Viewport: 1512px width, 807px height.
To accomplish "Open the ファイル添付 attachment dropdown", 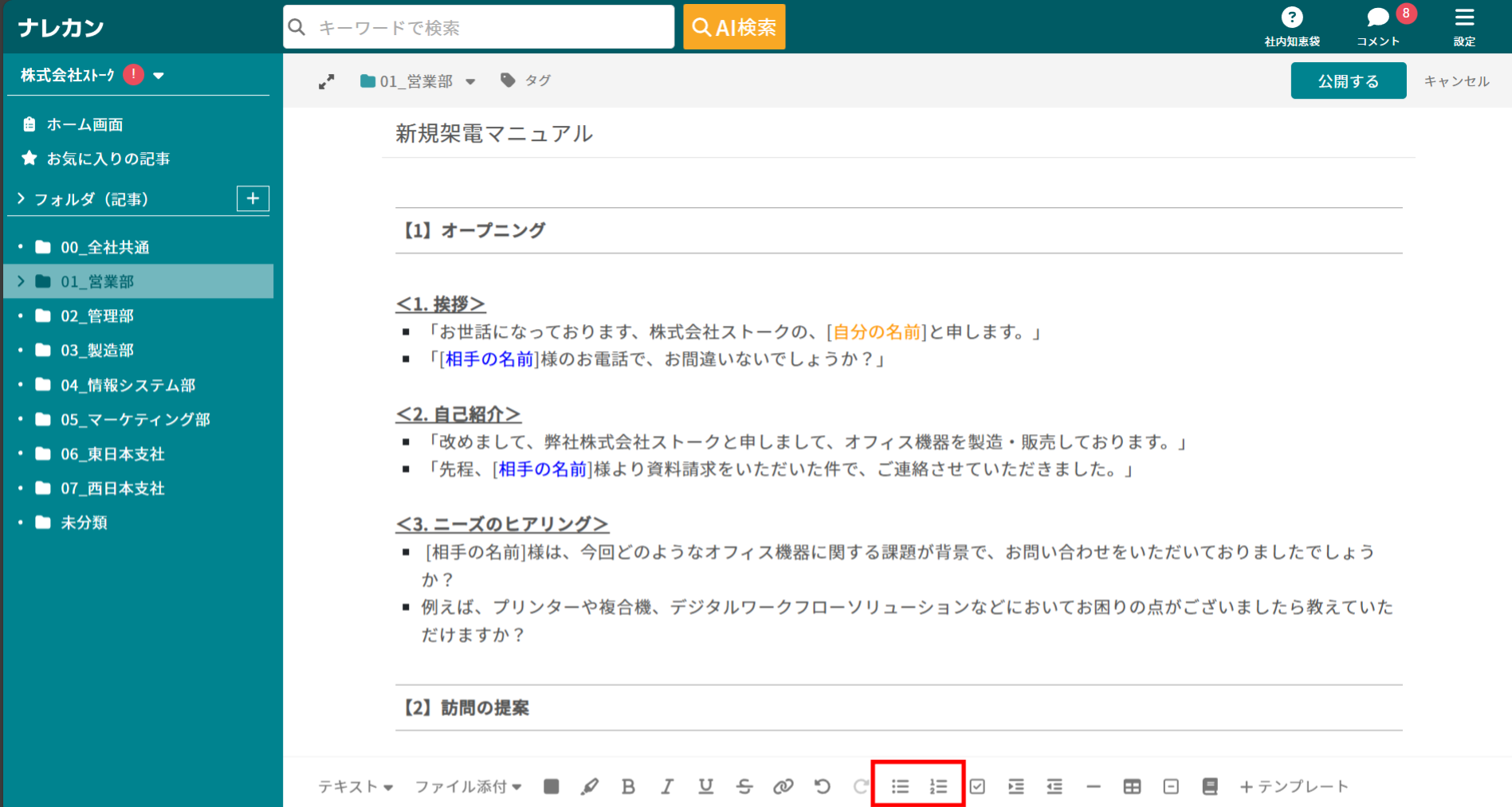I will point(466,786).
